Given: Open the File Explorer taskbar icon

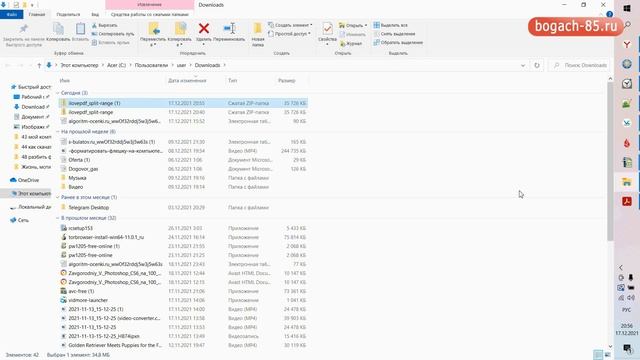Looking at the screenshot, I should point(627,182).
